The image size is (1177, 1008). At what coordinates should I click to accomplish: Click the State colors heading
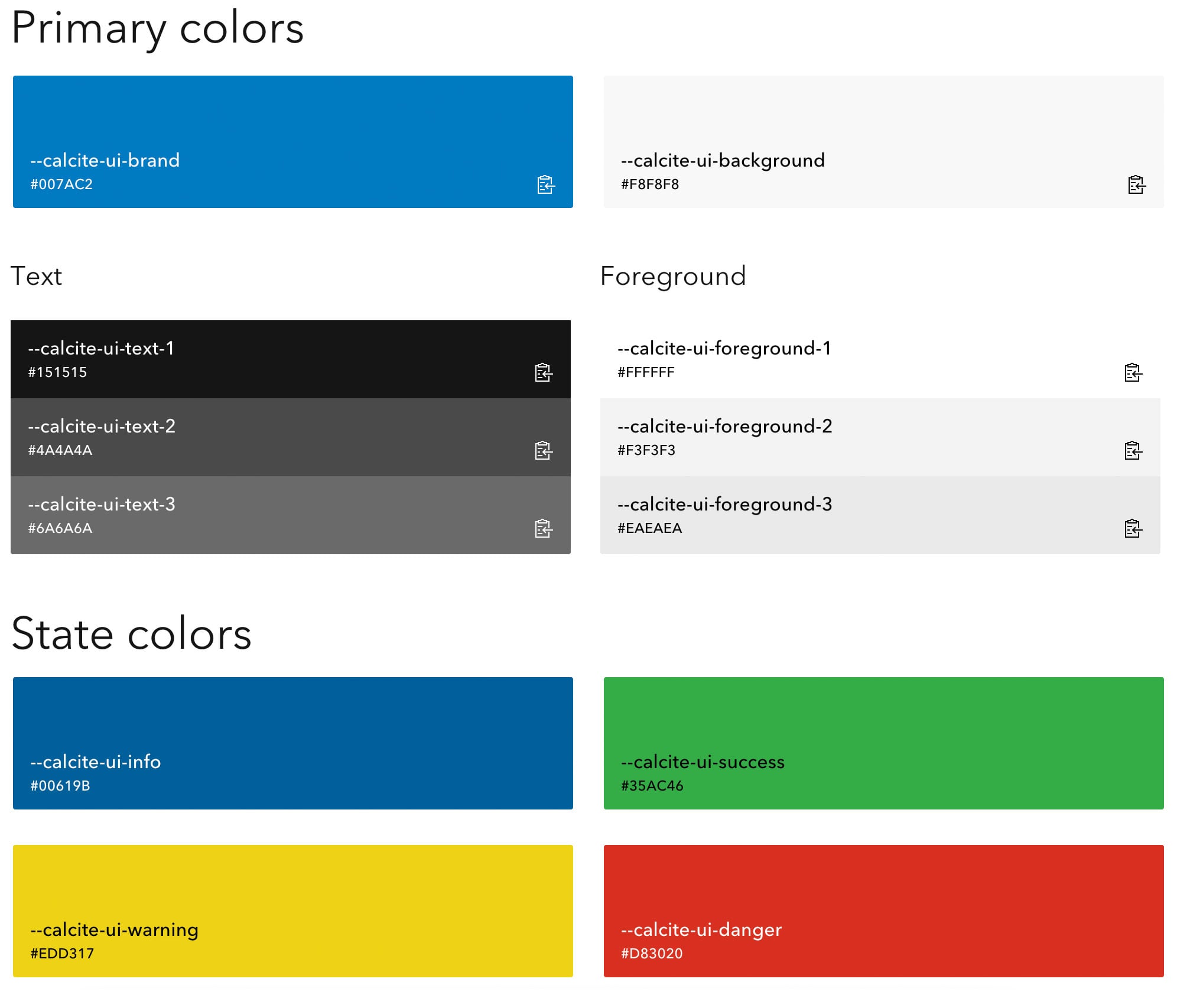pyautogui.click(x=131, y=633)
